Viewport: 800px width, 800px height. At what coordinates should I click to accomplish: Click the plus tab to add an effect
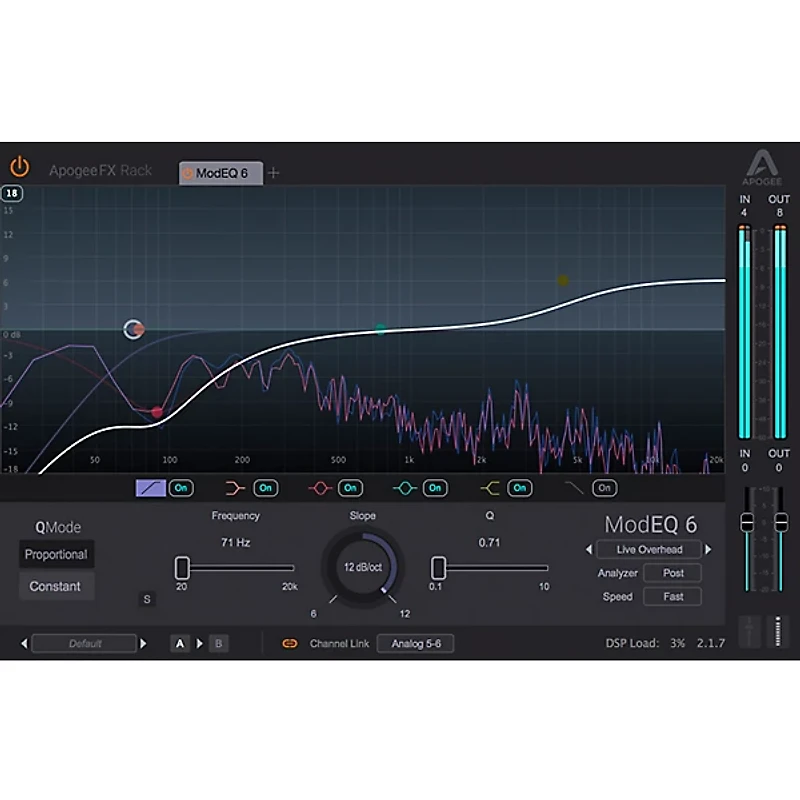pos(273,172)
